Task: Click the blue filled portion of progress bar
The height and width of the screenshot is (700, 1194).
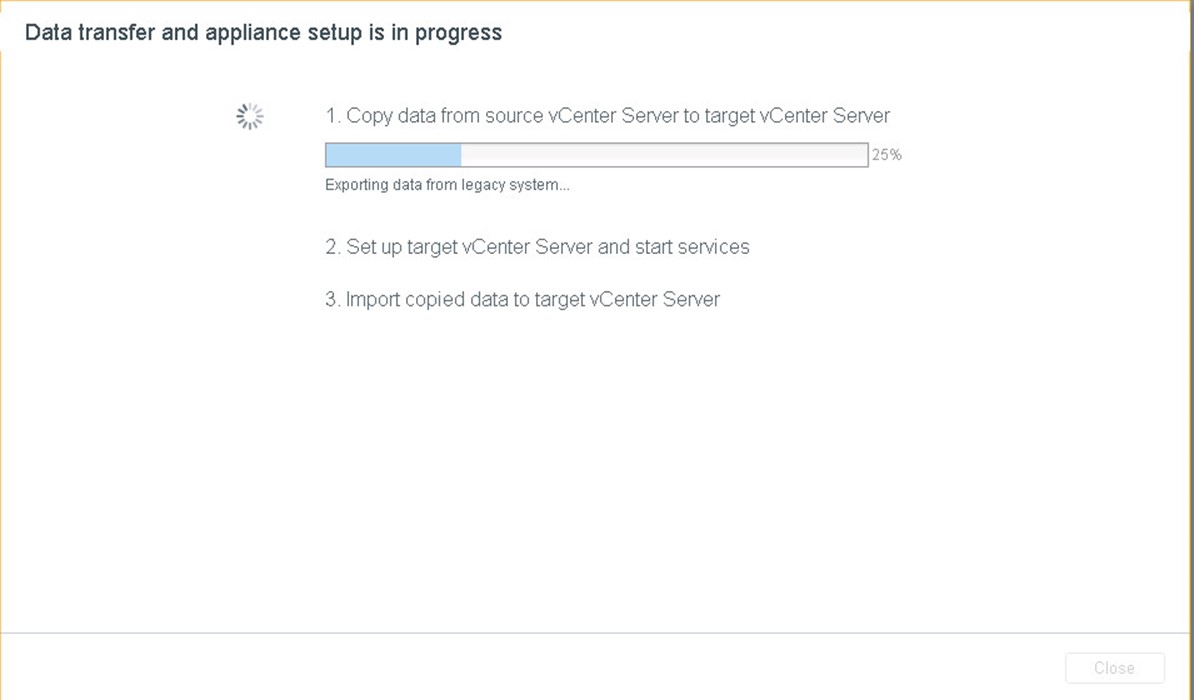Action: pyautogui.click(x=393, y=155)
